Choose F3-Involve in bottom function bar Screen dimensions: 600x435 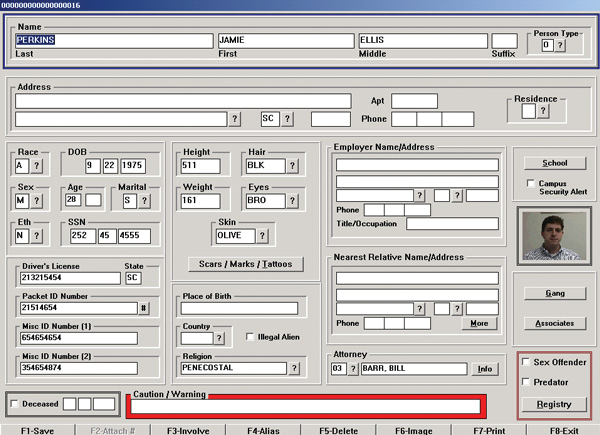click(188, 430)
